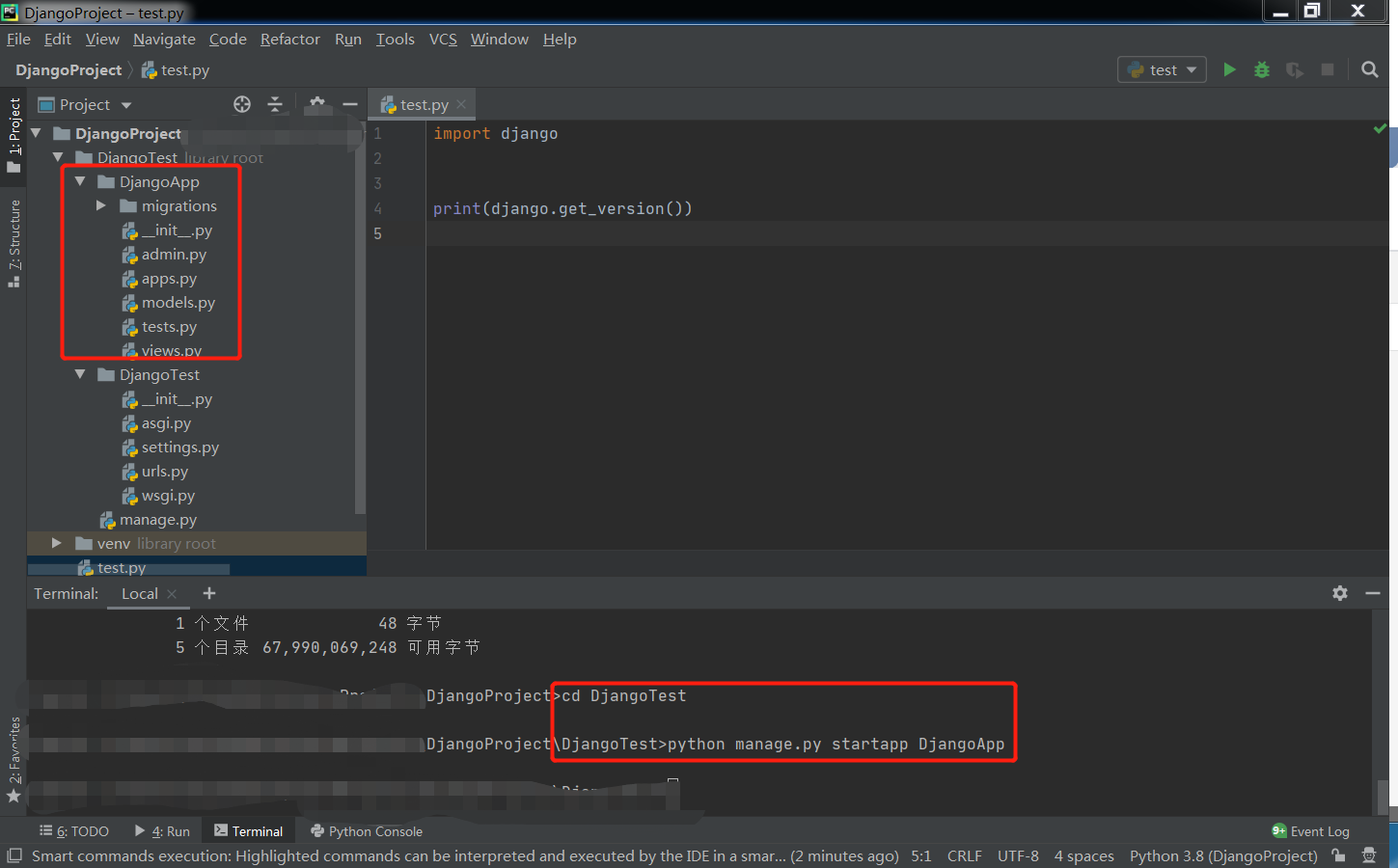Collapse the DjangoApp folder
Screen dimensions: 1398x868
point(80,181)
